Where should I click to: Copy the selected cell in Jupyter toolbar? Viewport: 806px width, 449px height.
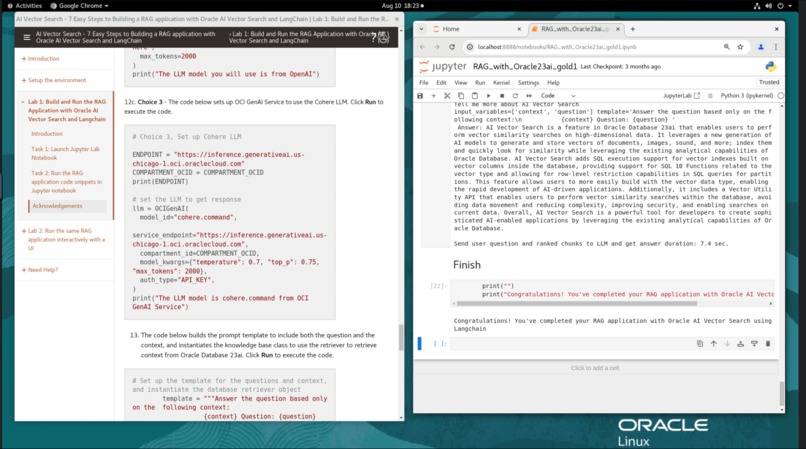pyautogui.click(x=461, y=96)
